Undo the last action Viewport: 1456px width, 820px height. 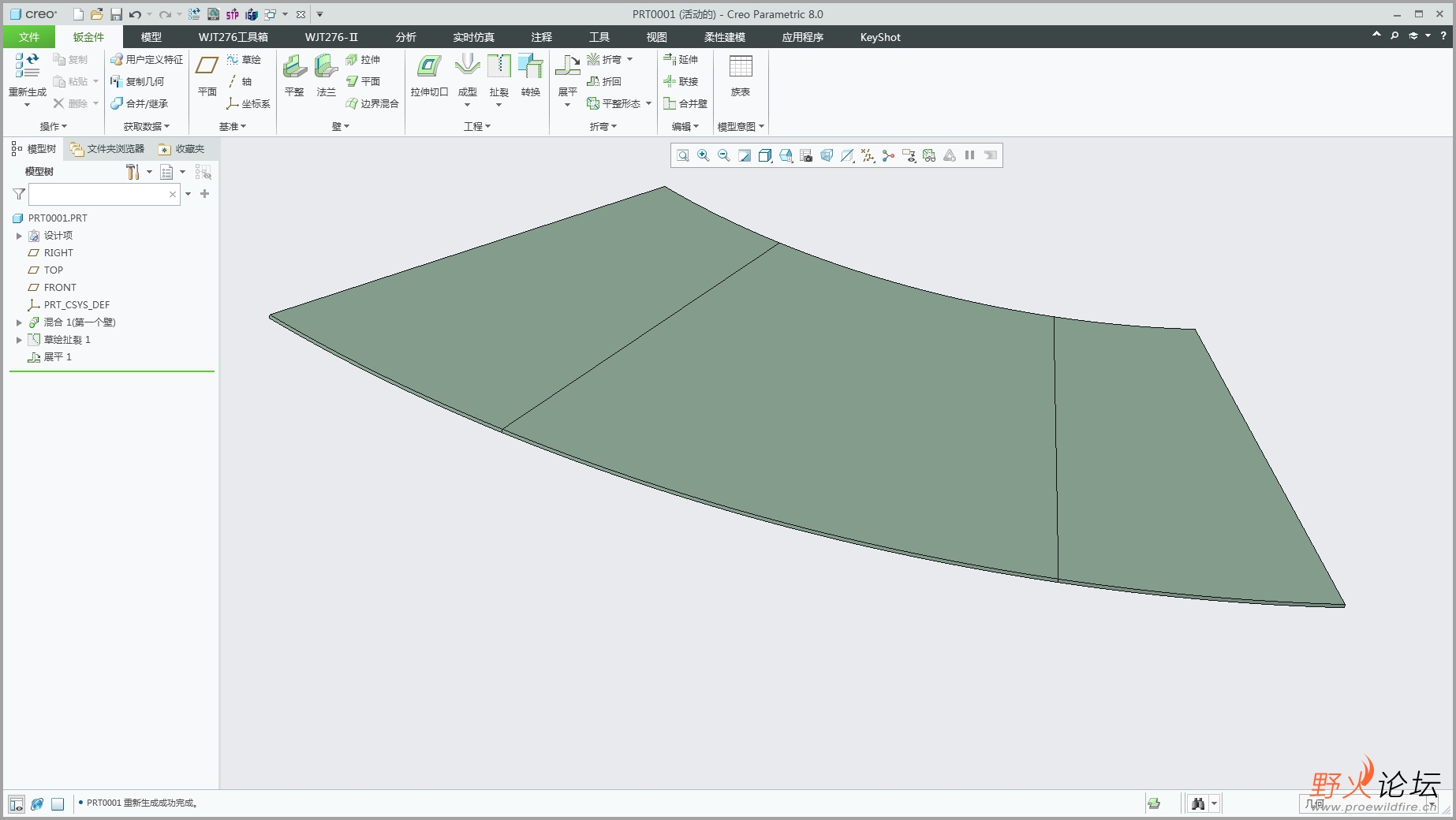[x=135, y=14]
